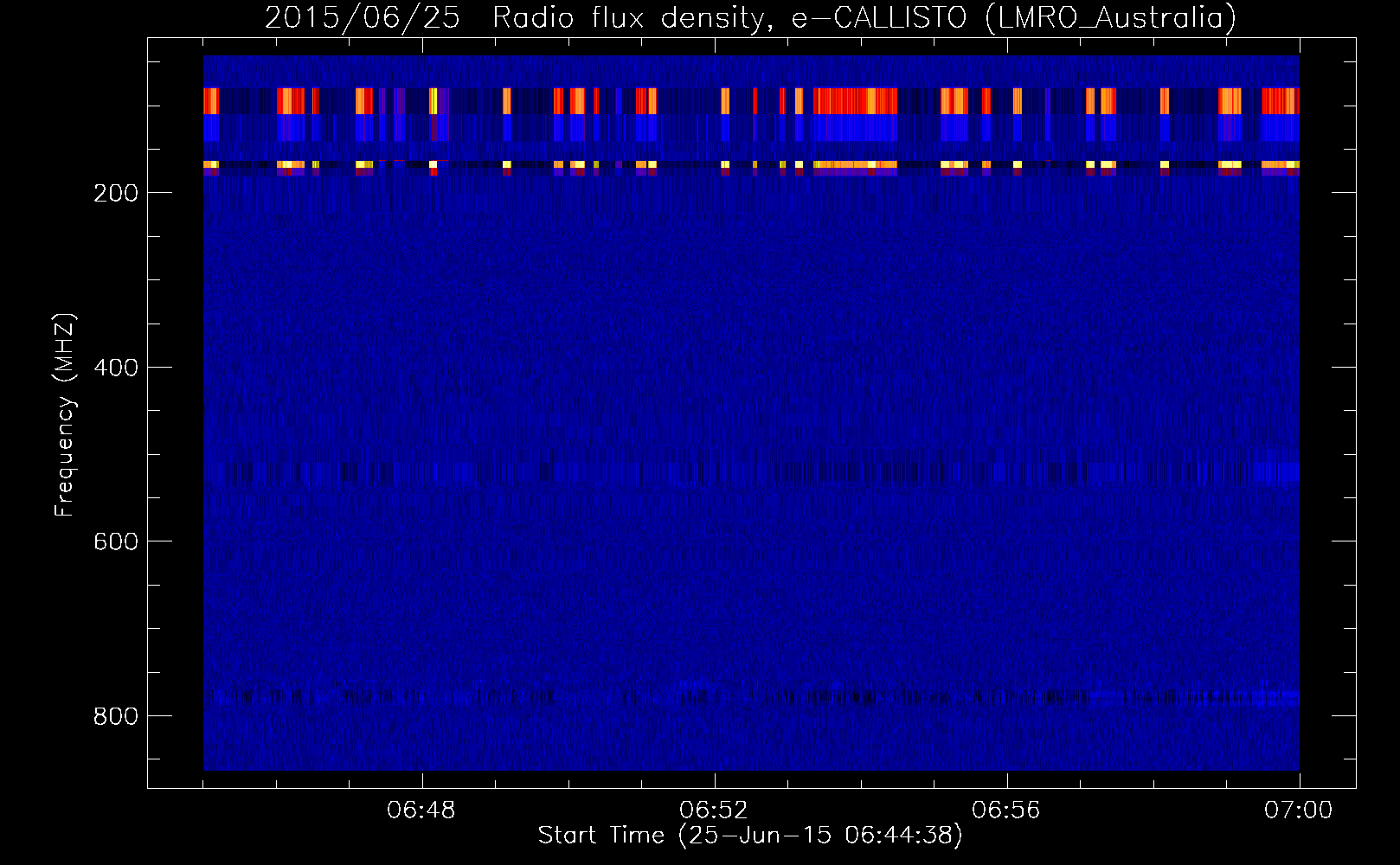Click the '06:48' time tick label
This screenshot has width=1400, height=865.
(421, 811)
